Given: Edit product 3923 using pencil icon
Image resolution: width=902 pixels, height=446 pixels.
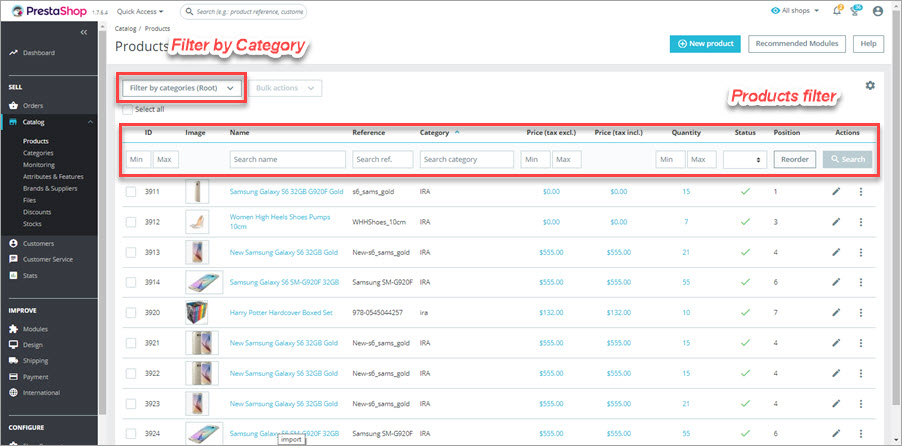Looking at the screenshot, I should tap(836, 403).
